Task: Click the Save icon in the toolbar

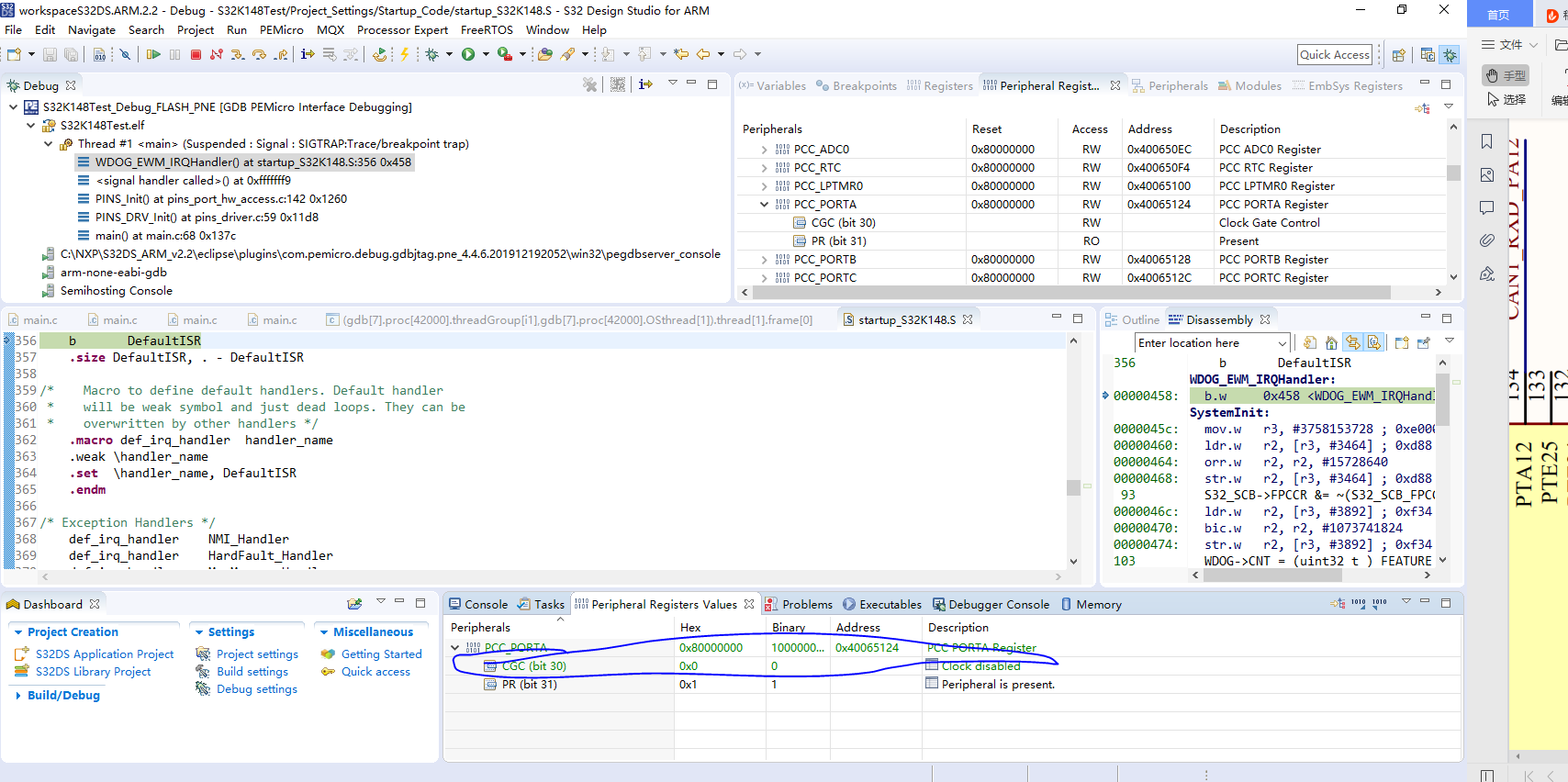Action: click(x=50, y=55)
